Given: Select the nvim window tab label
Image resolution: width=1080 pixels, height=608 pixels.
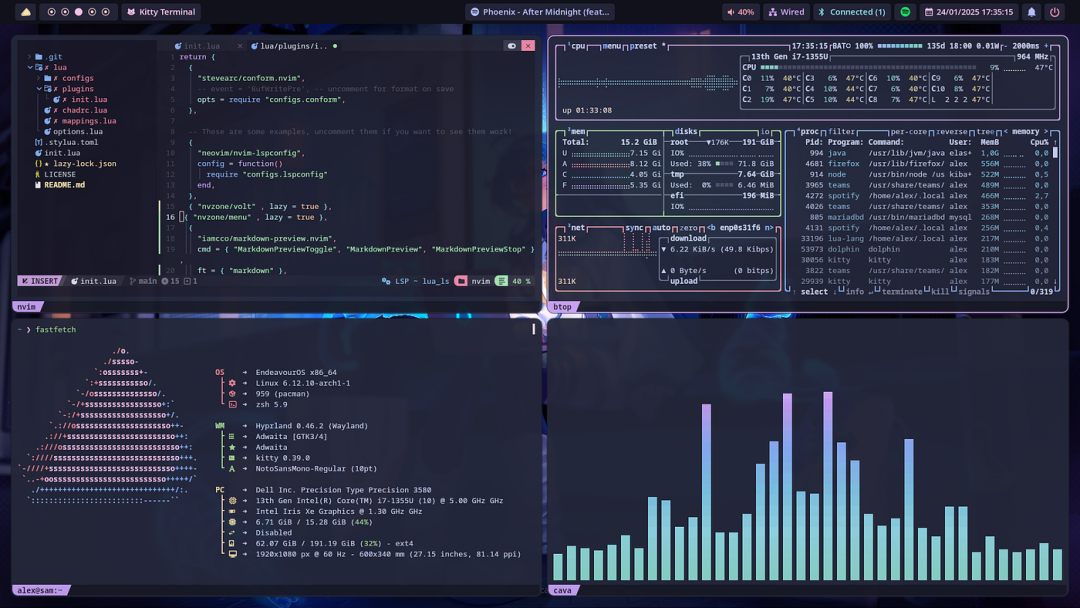Looking at the screenshot, I should click(27, 306).
